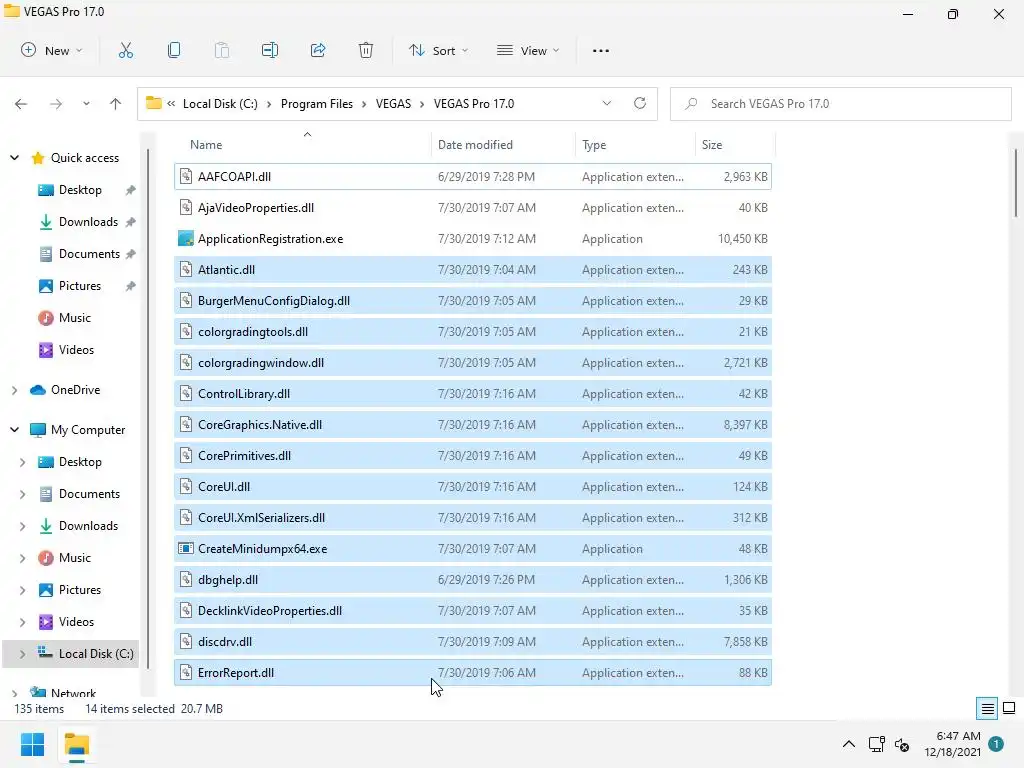This screenshot has height=768, width=1024.
Task: Click the Cut scissors icon
Action: click(x=125, y=50)
